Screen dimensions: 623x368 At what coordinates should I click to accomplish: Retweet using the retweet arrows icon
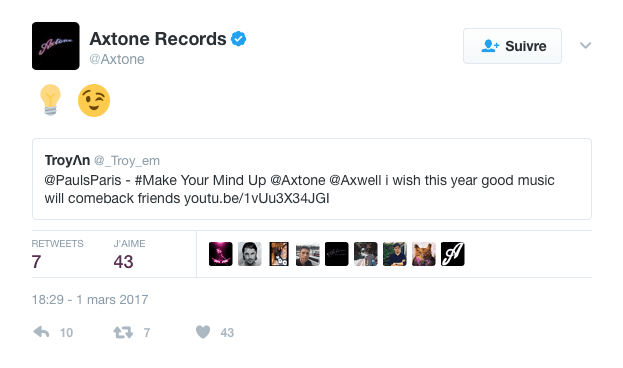123,332
